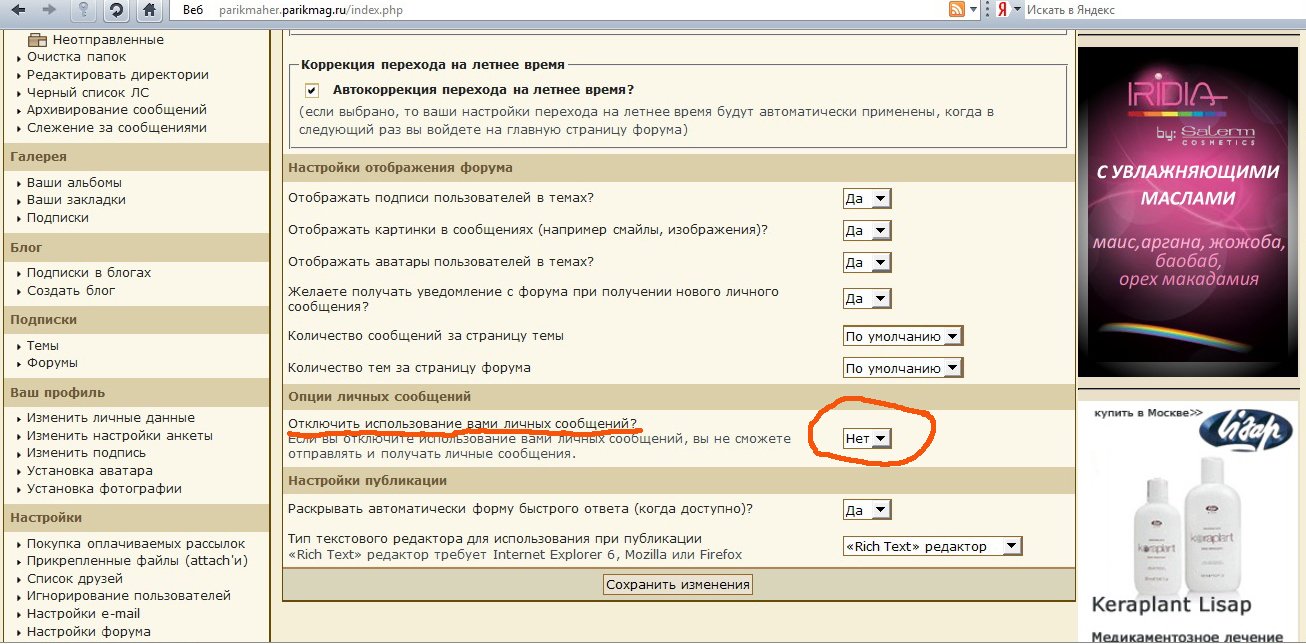This screenshot has width=1306, height=644.
Task: Click the orange RSS feed icon
Action: pos(957,10)
